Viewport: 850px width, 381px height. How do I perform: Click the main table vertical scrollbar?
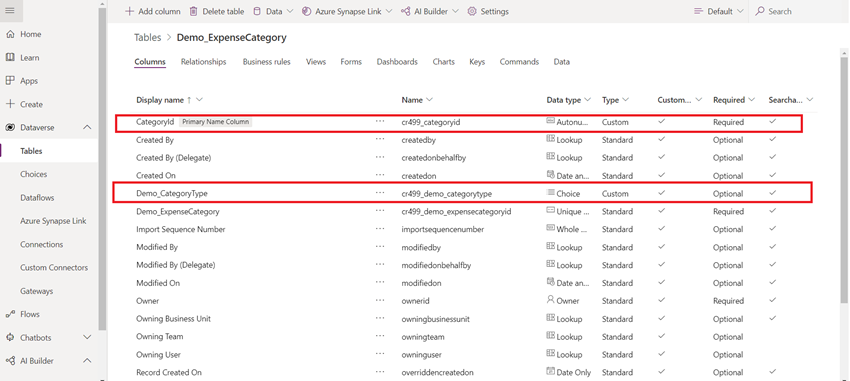click(844, 179)
